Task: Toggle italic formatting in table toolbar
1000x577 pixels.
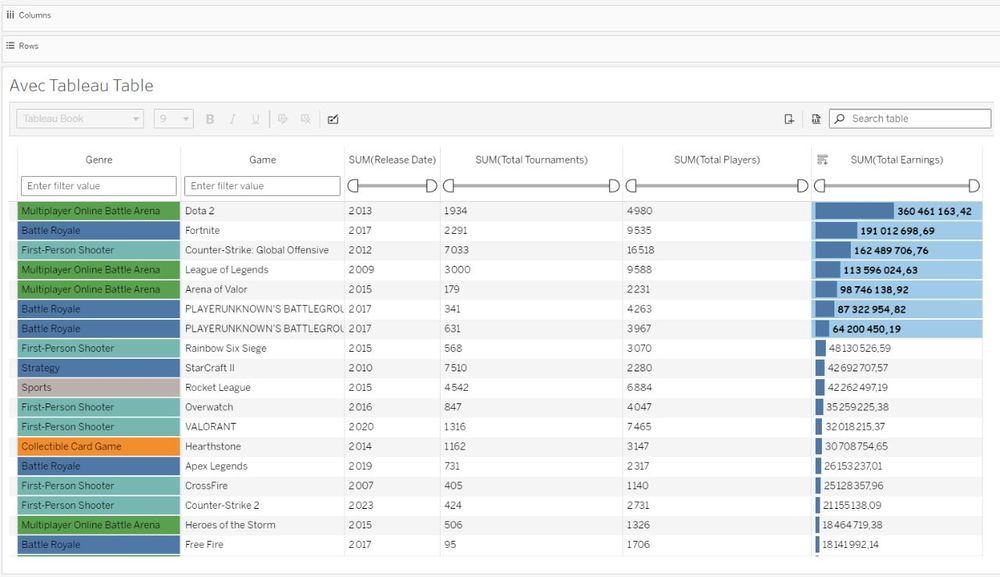Action: (233, 119)
